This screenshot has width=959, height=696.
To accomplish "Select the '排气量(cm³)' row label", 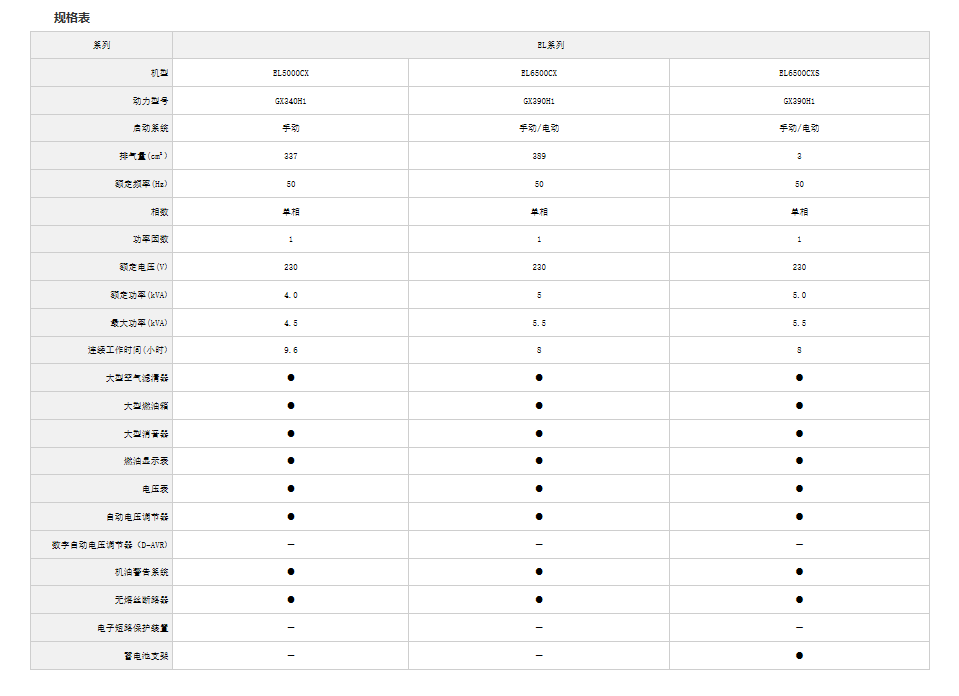I will tap(143, 156).
